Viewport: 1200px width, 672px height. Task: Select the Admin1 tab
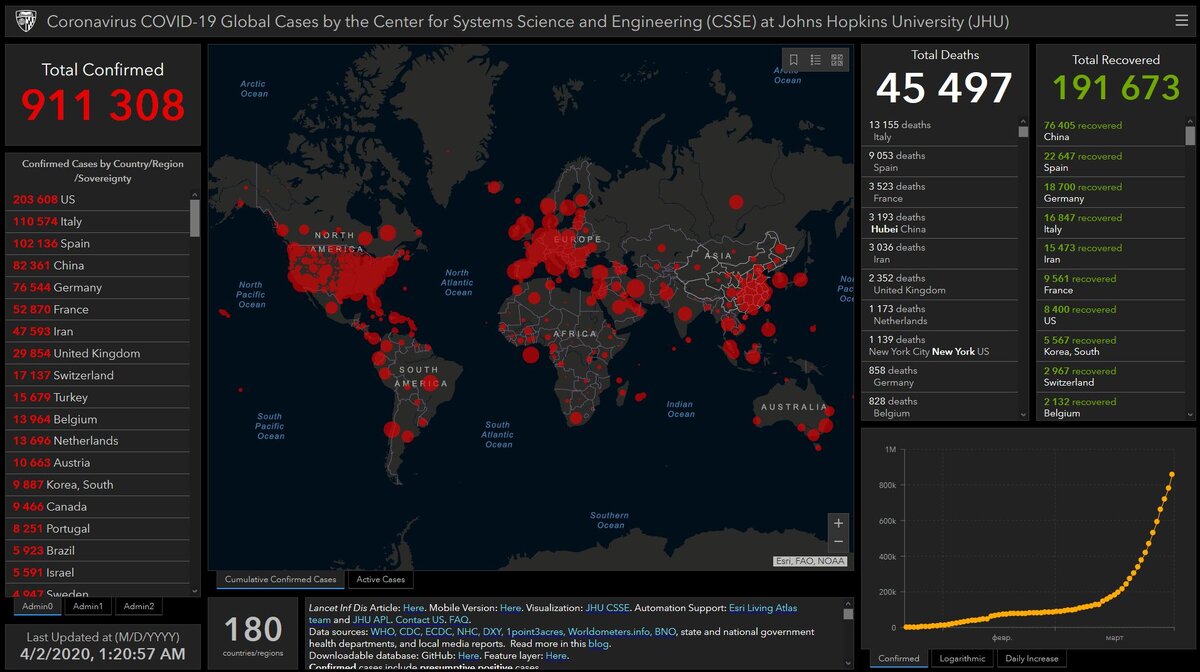coord(88,606)
